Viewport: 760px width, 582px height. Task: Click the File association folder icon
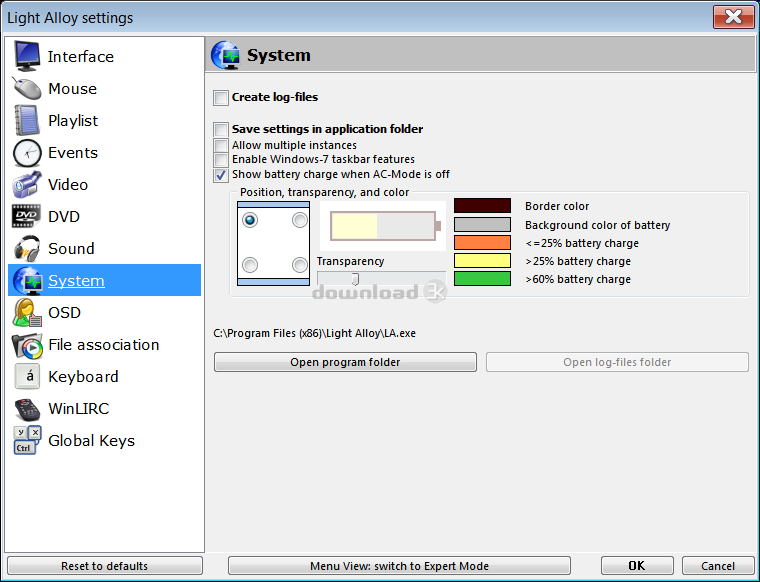[x=27, y=345]
